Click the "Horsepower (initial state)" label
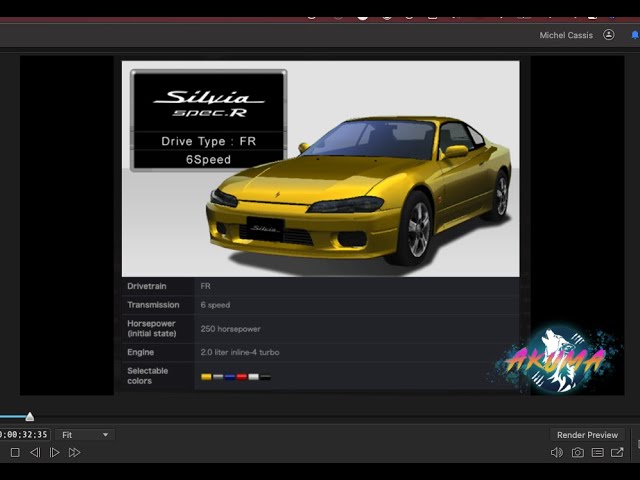This screenshot has width=640, height=480. [151, 329]
